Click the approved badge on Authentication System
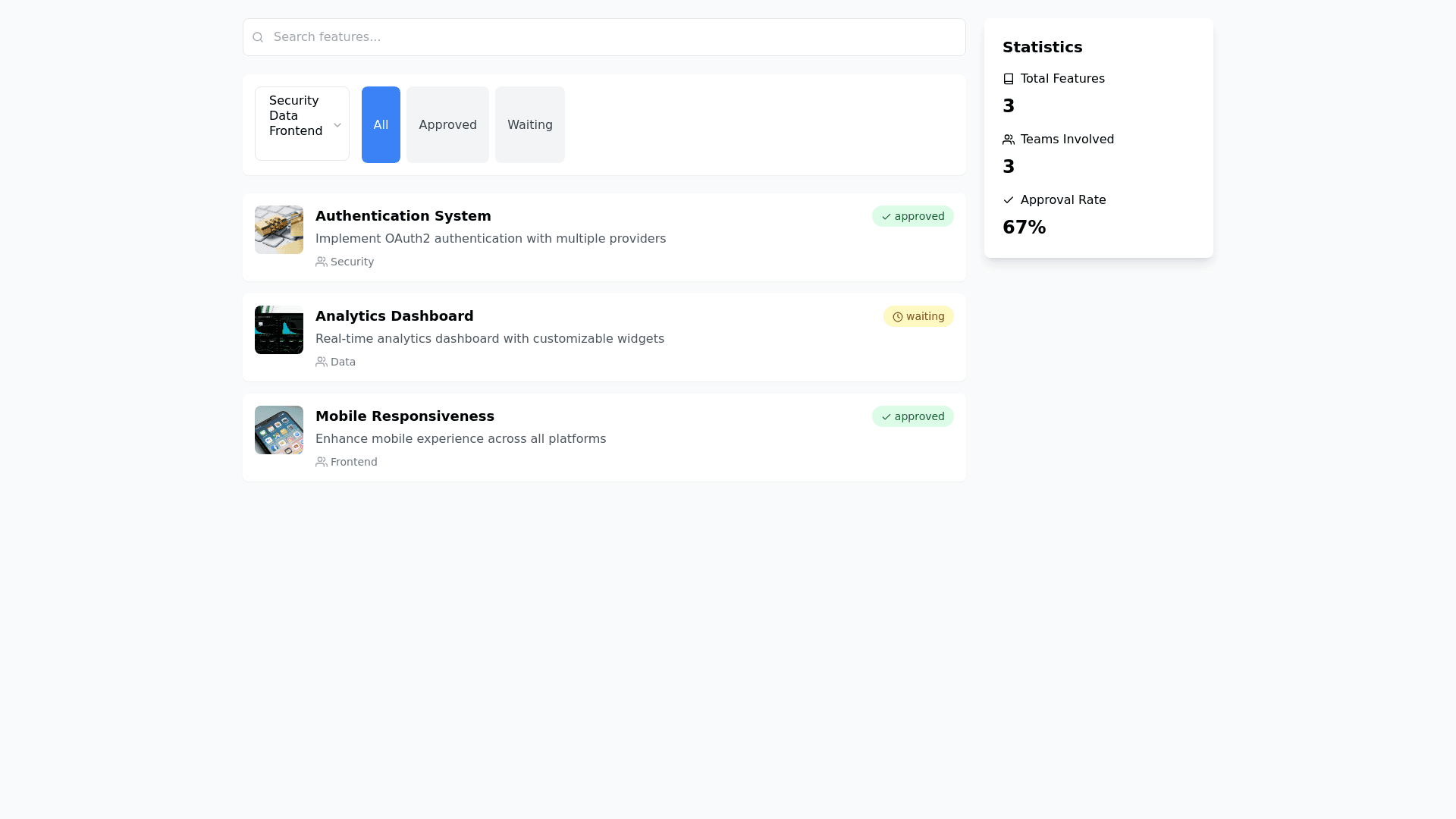Viewport: 1456px width, 819px height. [x=912, y=216]
